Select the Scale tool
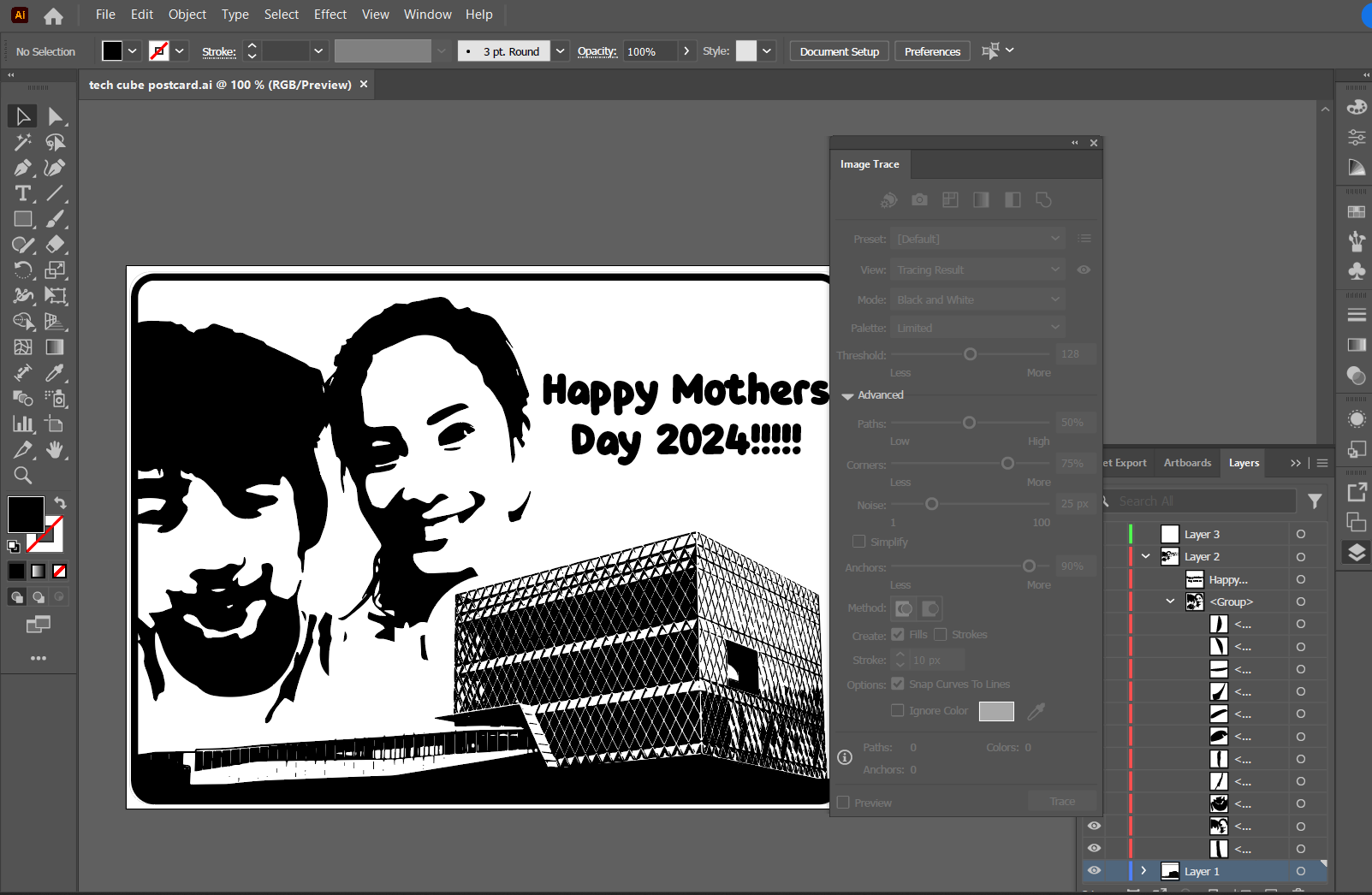The width and height of the screenshot is (1372, 895). (56, 270)
